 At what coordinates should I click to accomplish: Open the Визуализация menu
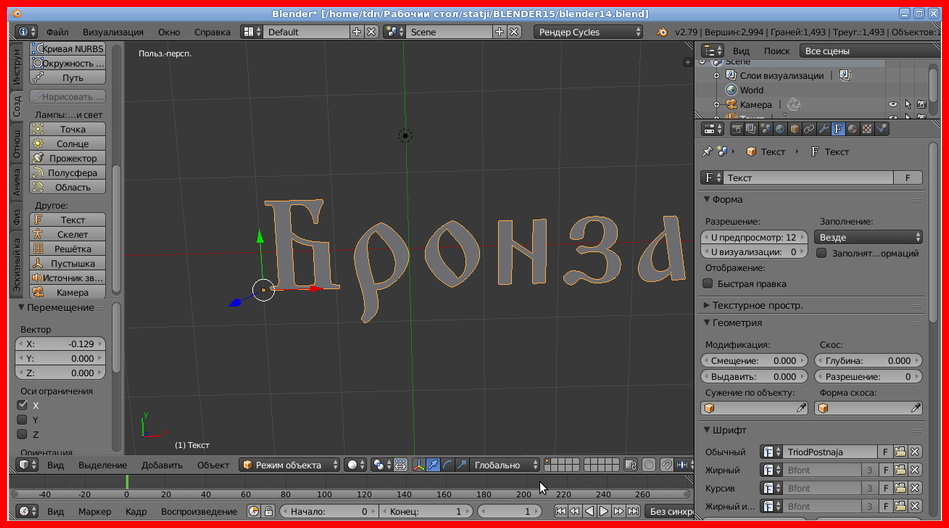click(113, 32)
